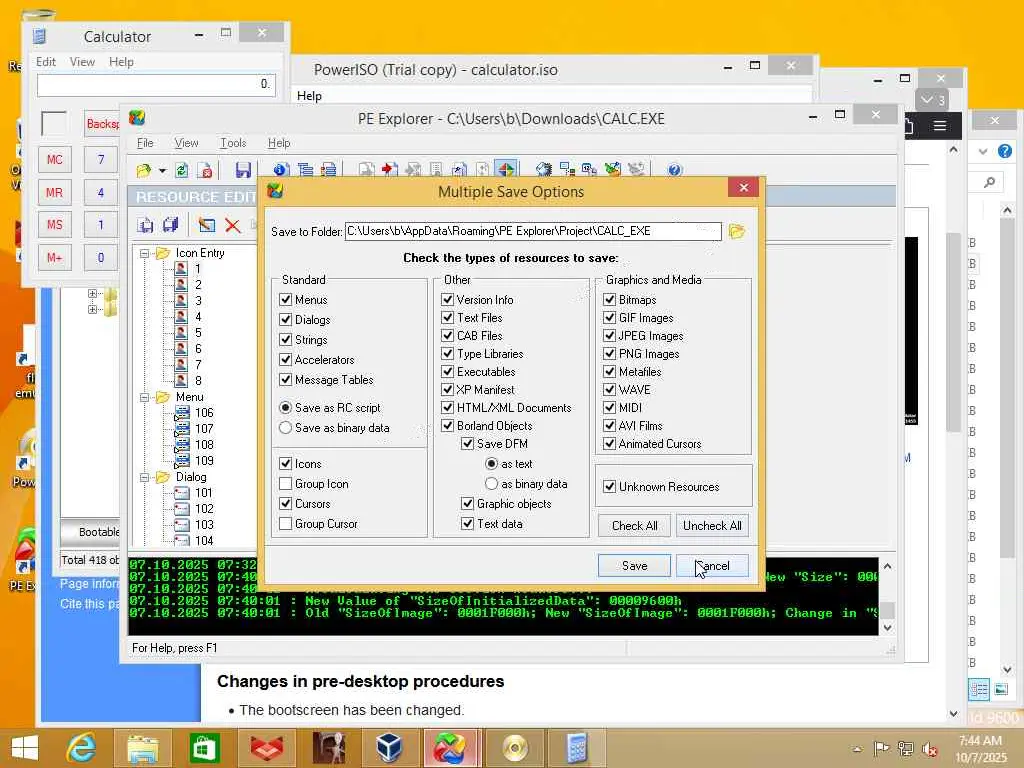Image resolution: width=1024 pixels, height=768 pixels.
Task: Select Menu resource 106 in the tree
Action: click(204, 413)
